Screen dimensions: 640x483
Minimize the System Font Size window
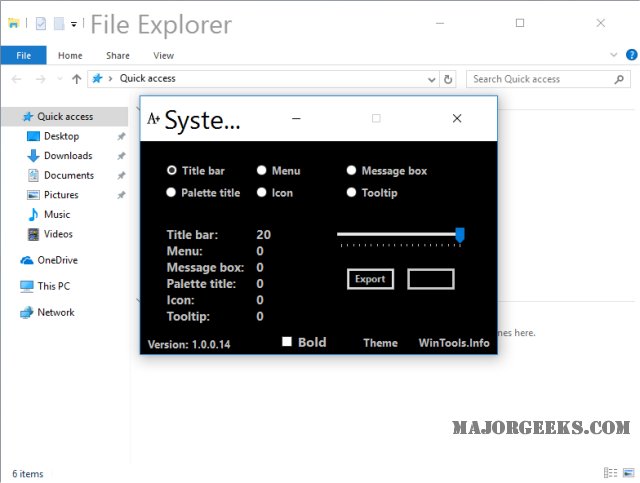(x=296, y=118)
